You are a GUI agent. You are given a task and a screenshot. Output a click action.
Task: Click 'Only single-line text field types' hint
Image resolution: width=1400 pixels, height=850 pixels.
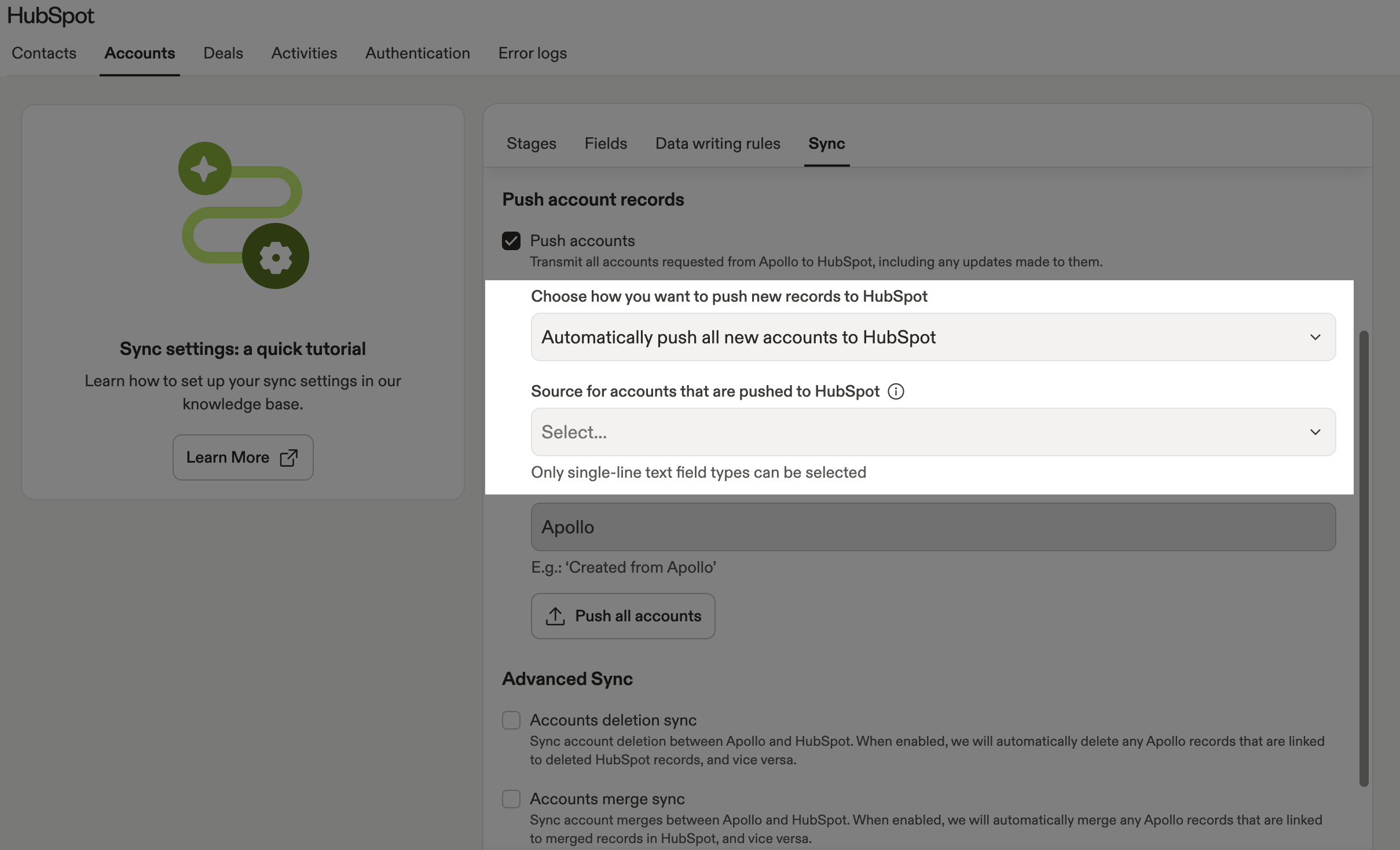pyautogui.click(x=698, y=472)
